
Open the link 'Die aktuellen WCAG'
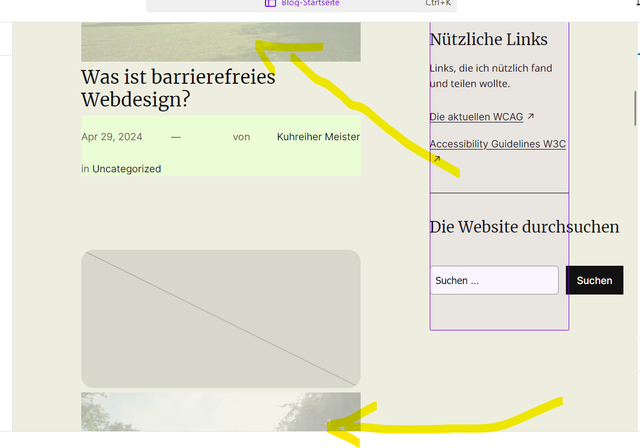point(476,117)
